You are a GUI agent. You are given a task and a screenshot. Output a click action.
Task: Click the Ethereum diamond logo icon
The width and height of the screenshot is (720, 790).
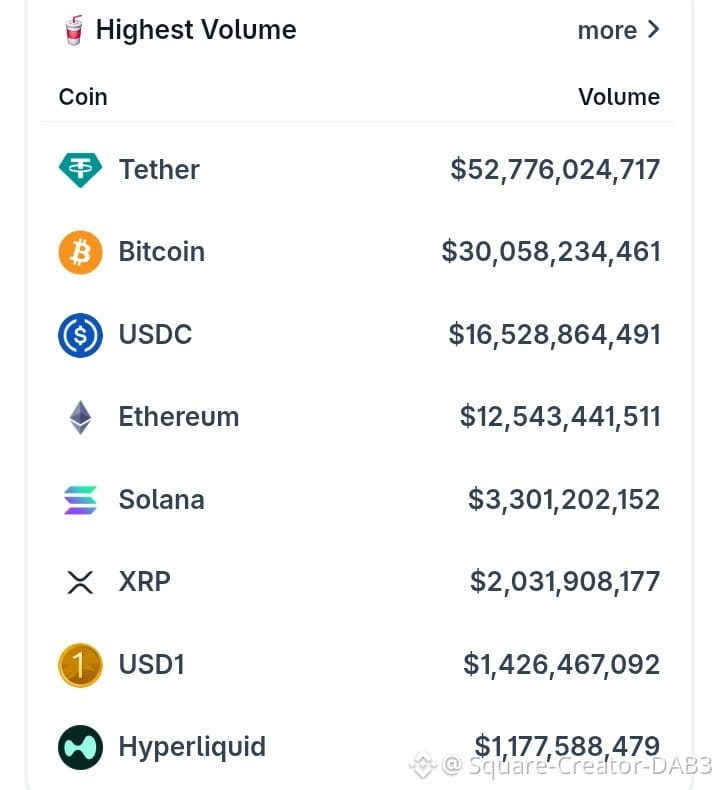pos(80,417)
